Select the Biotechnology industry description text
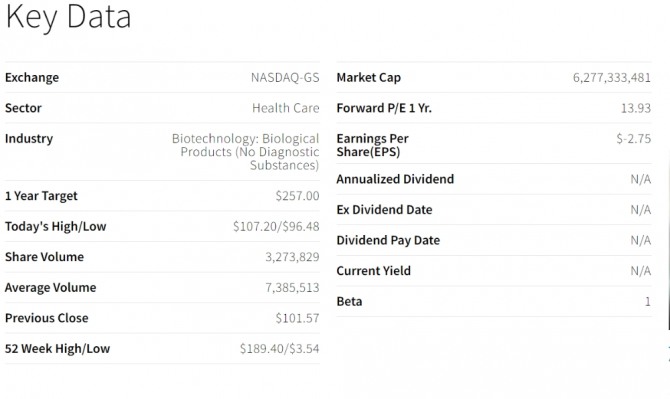Viewport: 670px width, 399px height. pyautogui.click(x=246, y=152)
